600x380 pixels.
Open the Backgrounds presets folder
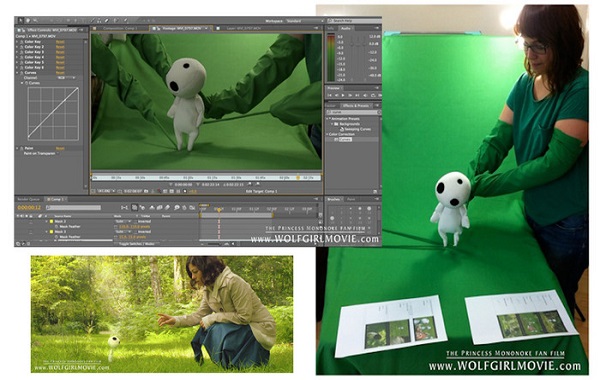click(x=349, y=124)
